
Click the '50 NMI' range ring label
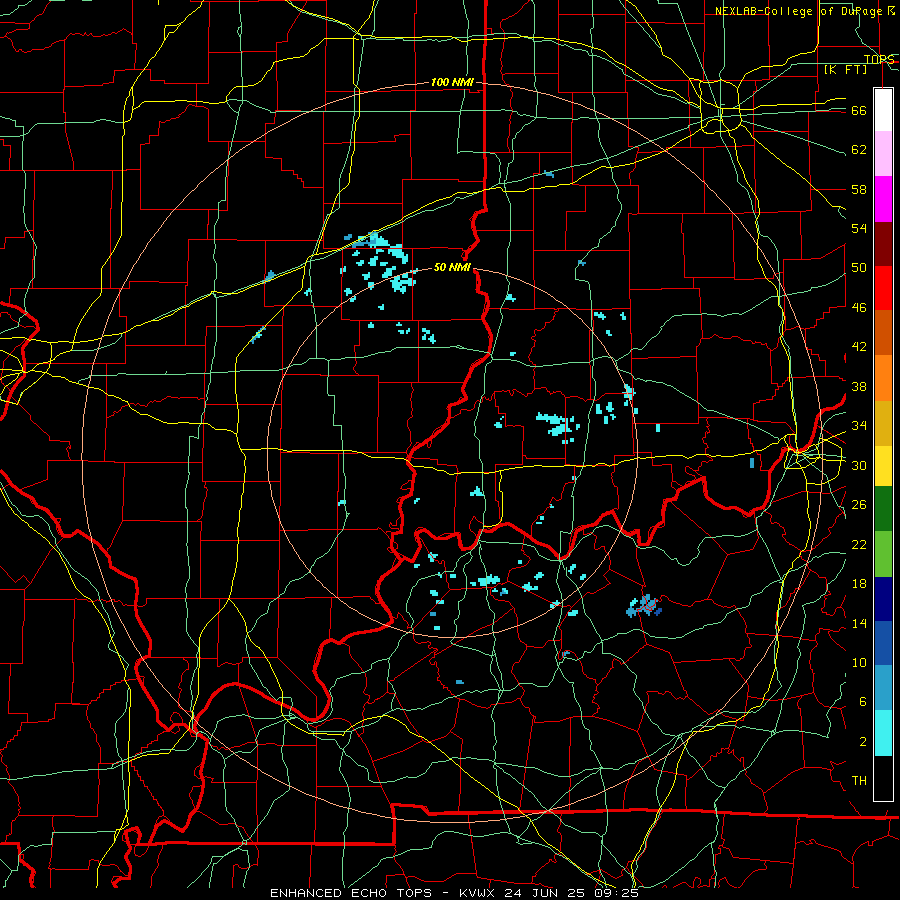[452, 267]
